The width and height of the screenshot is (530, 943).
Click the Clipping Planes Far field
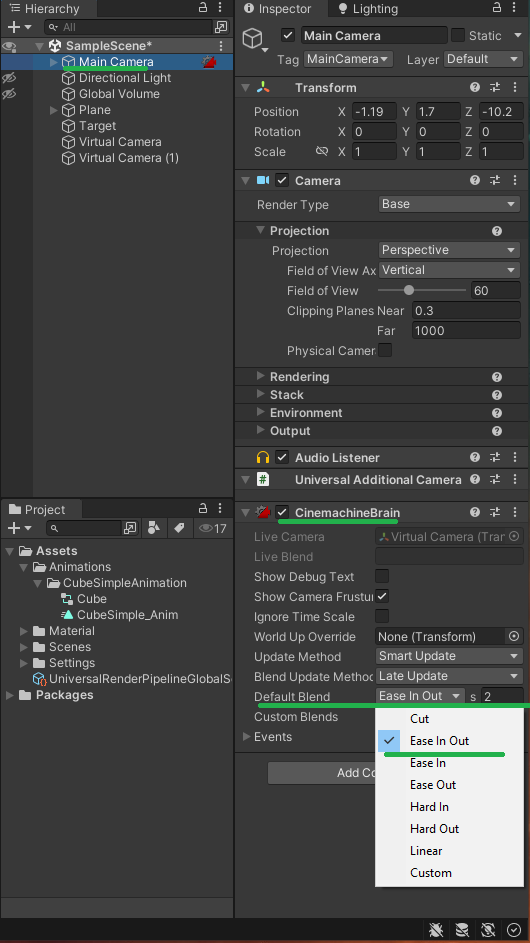tap(466, 330)
